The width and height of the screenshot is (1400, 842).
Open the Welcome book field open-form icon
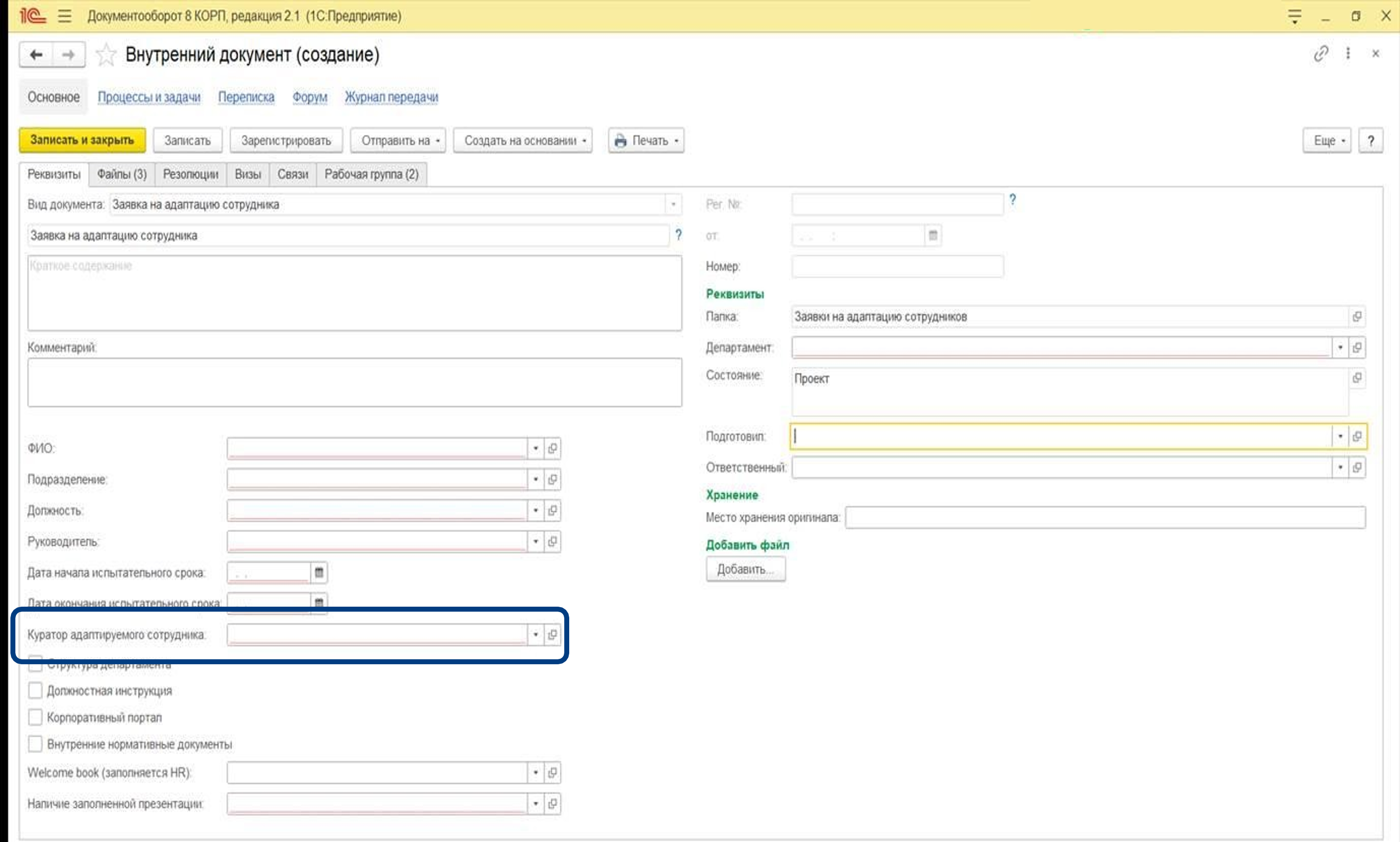[x=552, y=773]
